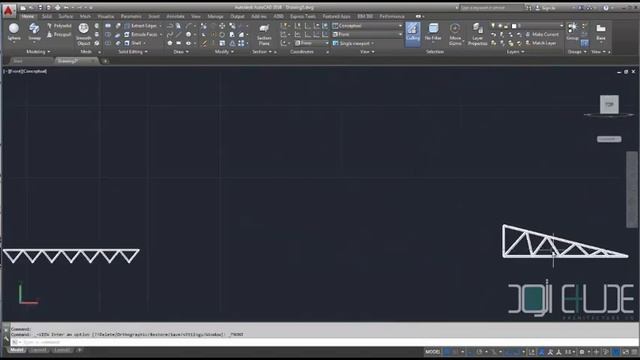Switch to the Surface ribbon tab

pos(65,17)
